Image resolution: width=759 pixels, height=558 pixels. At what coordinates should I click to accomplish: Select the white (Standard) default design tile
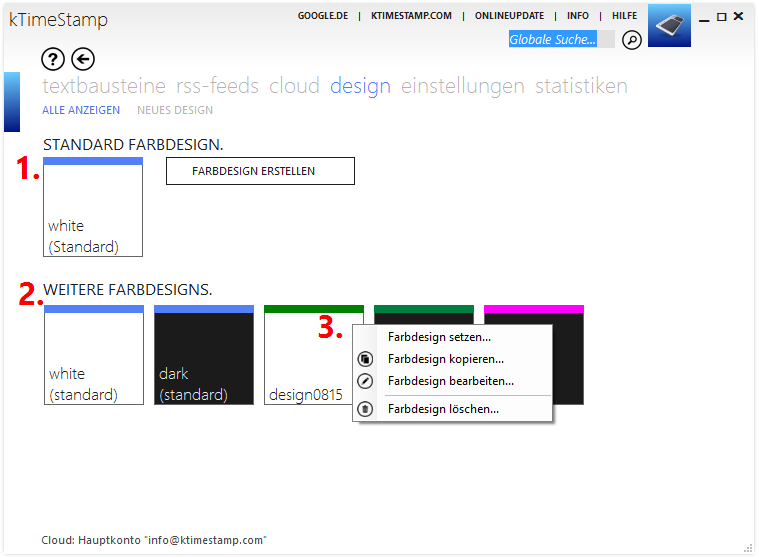[x=93, y=207]
